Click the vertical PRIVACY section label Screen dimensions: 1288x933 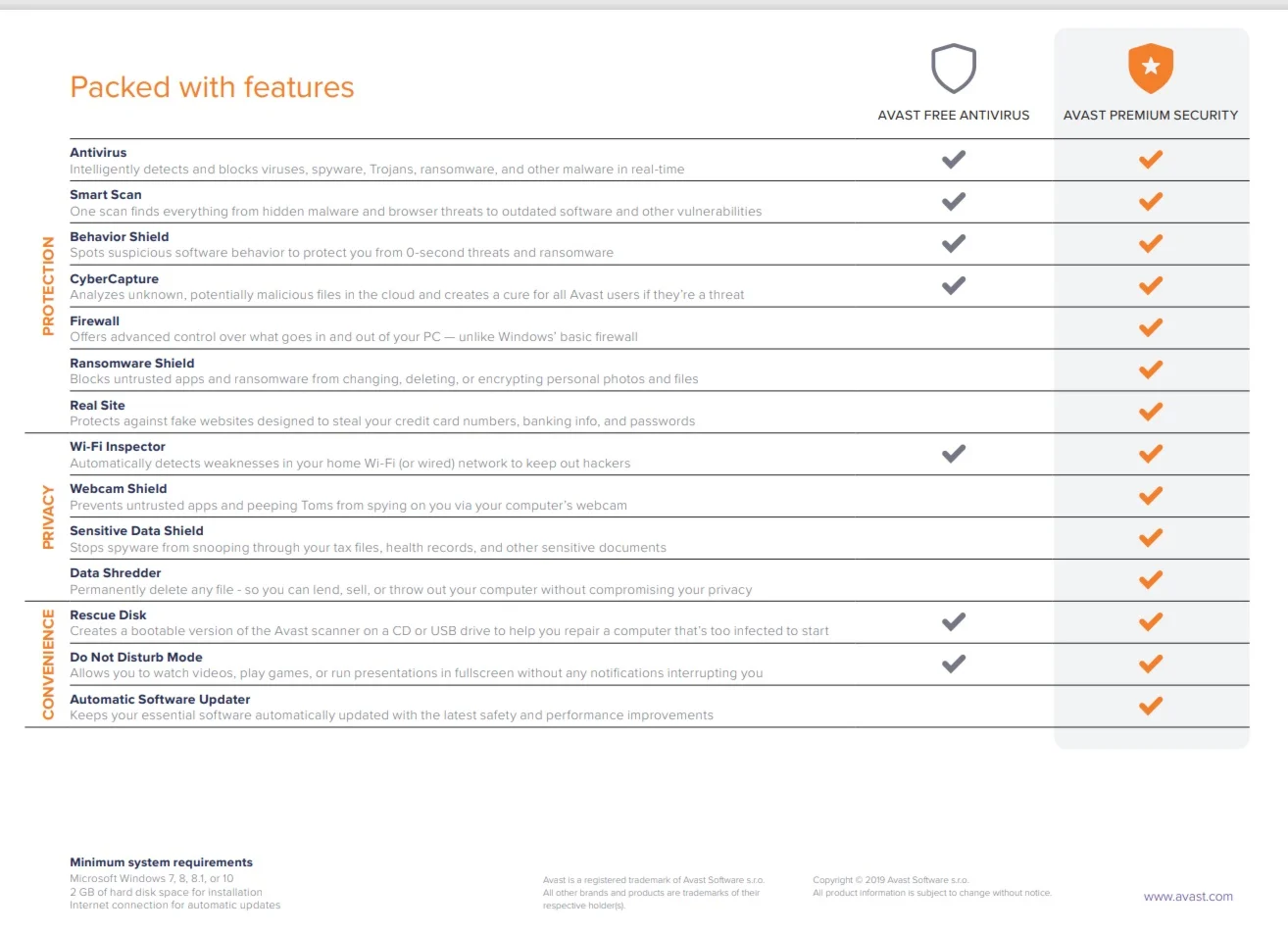(48, 516)
